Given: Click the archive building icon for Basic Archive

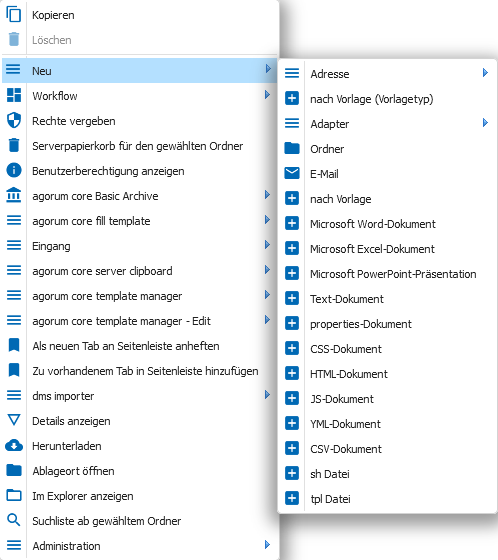Looking at the screenshot, I should pos(14,196).
